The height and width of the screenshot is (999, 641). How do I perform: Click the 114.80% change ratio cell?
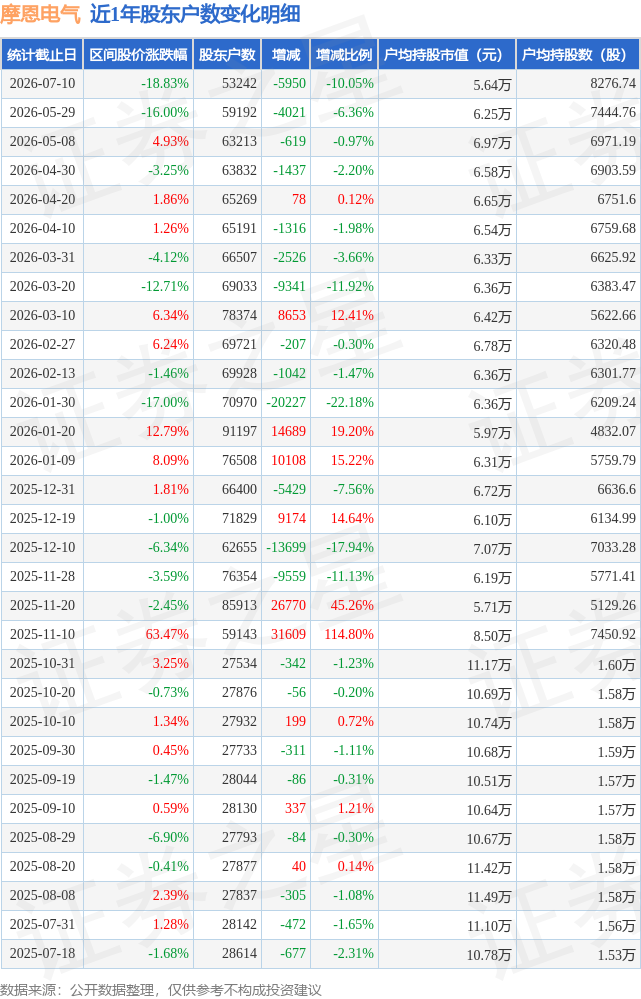(x=349, y=635)
